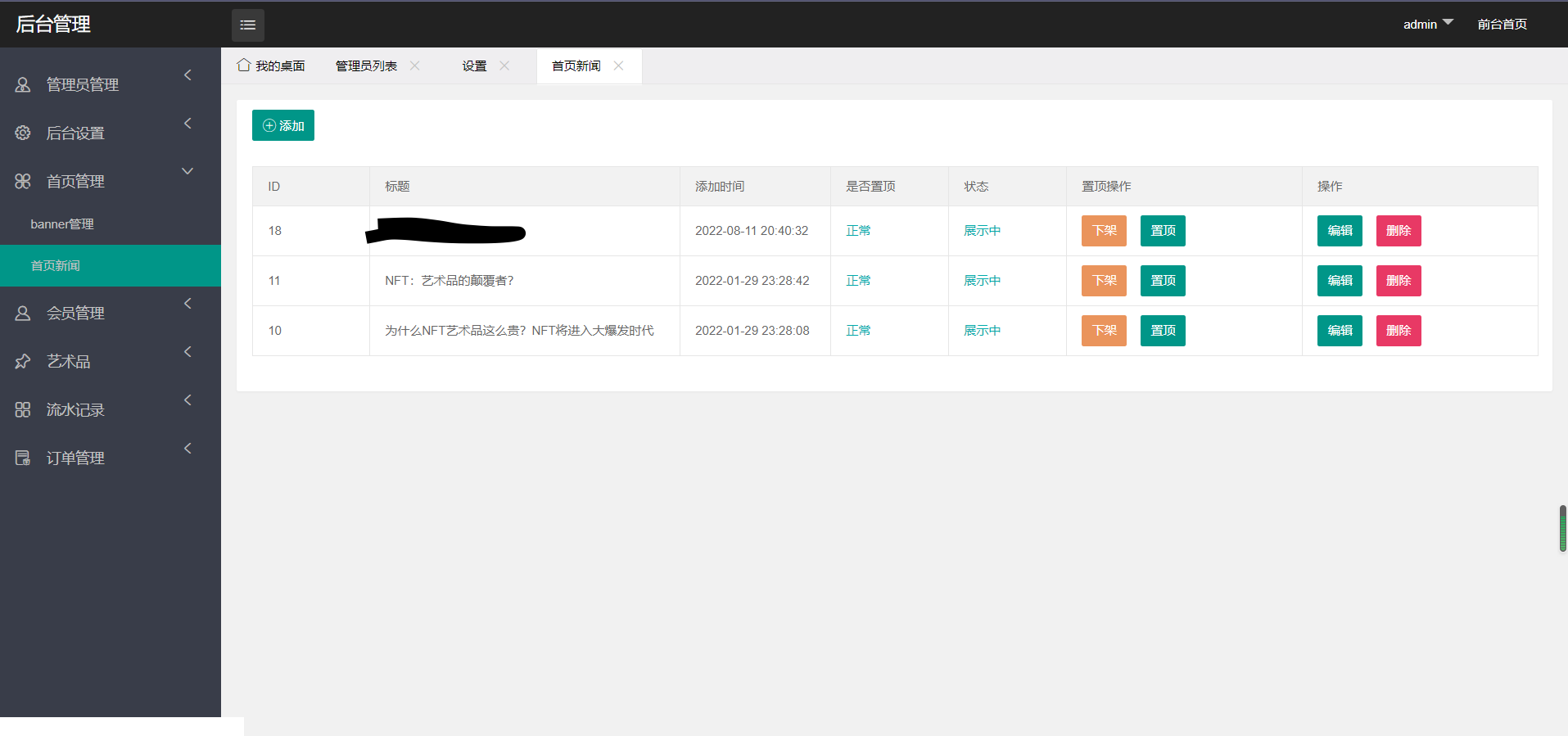Click 展示中 status in row ID 18

coord(982,231)
